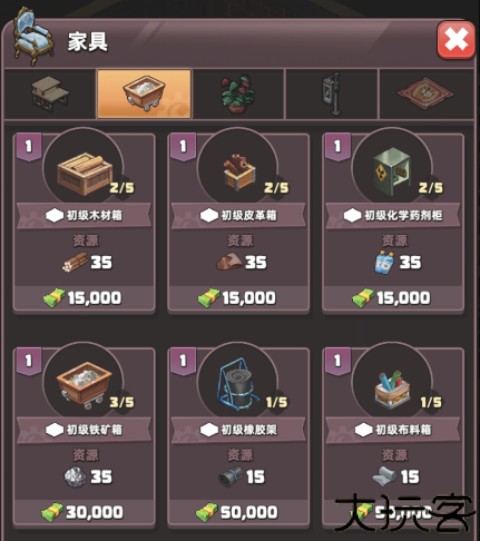Screen dimensions: 480x541
Task: Open the table furniture category tab
Action: tap(50, 94)
